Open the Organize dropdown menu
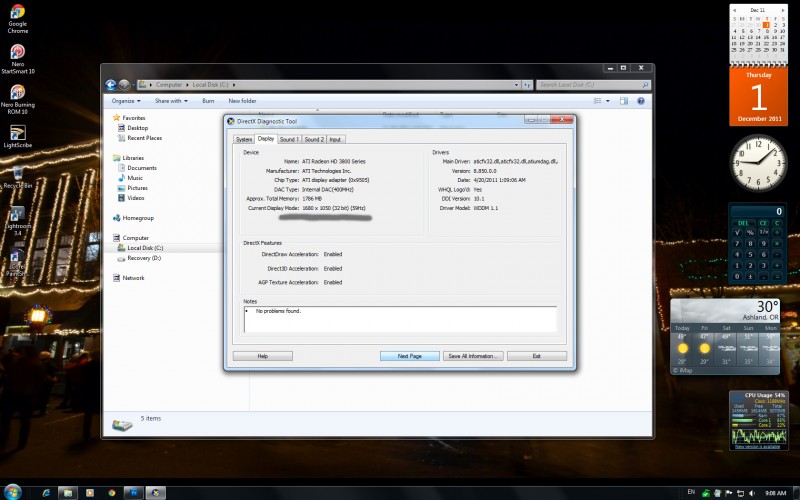 coord(126,101)
